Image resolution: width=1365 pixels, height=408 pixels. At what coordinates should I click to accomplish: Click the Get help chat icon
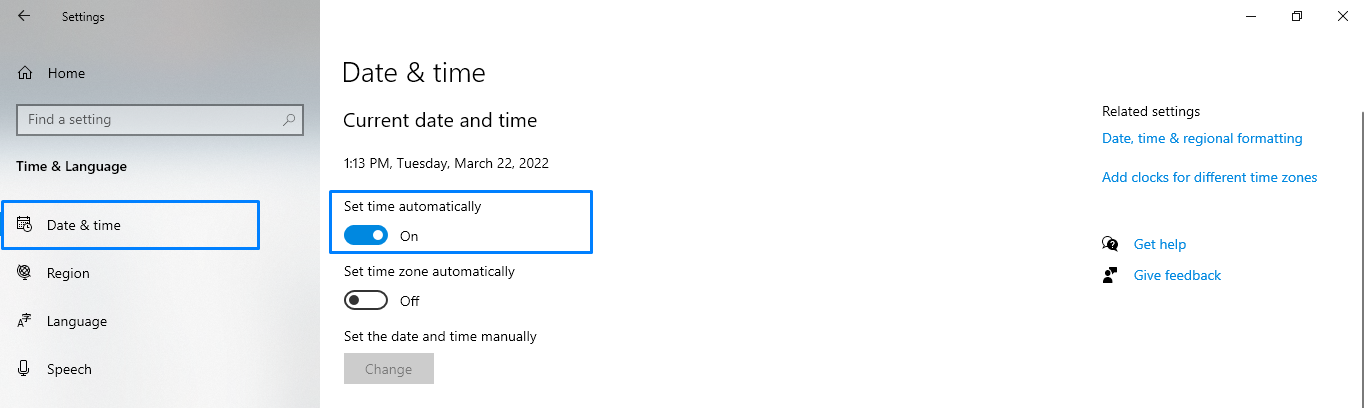click(x=1110, y=244)
